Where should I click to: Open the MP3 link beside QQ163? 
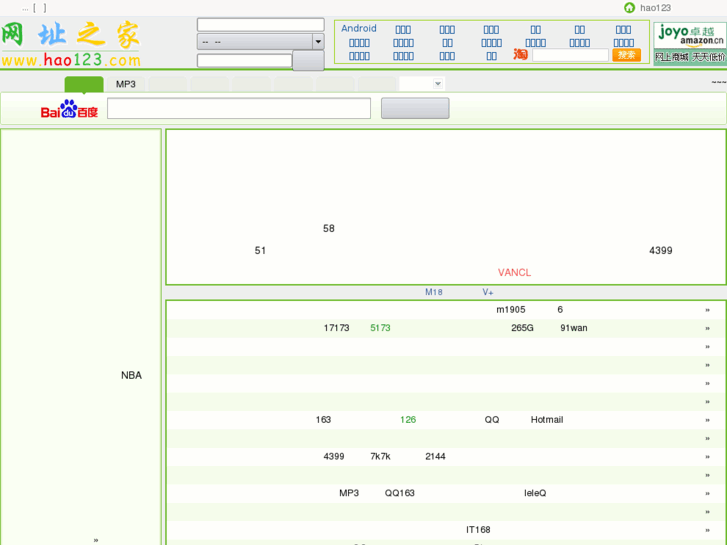(x=349, y=493)
